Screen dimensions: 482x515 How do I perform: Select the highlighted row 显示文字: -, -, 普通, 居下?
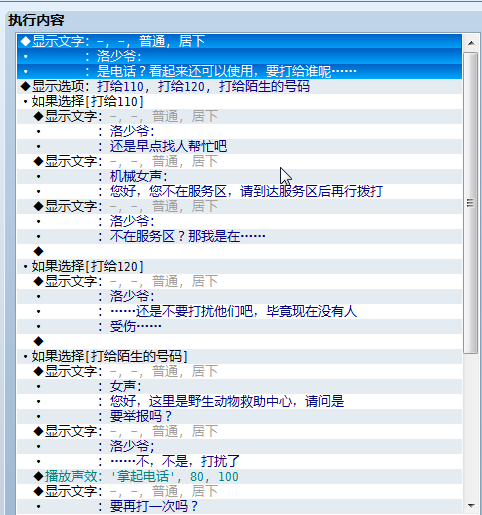tap(239, 41)
